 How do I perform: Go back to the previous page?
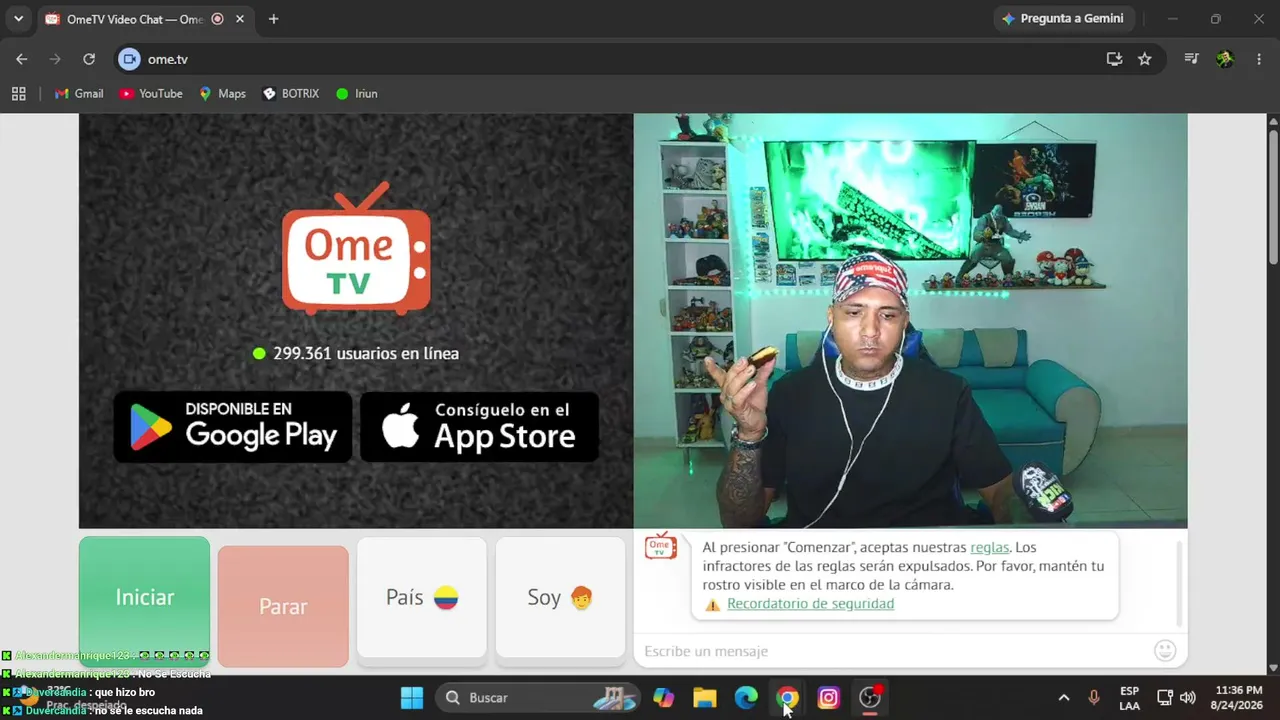point(22,59)
